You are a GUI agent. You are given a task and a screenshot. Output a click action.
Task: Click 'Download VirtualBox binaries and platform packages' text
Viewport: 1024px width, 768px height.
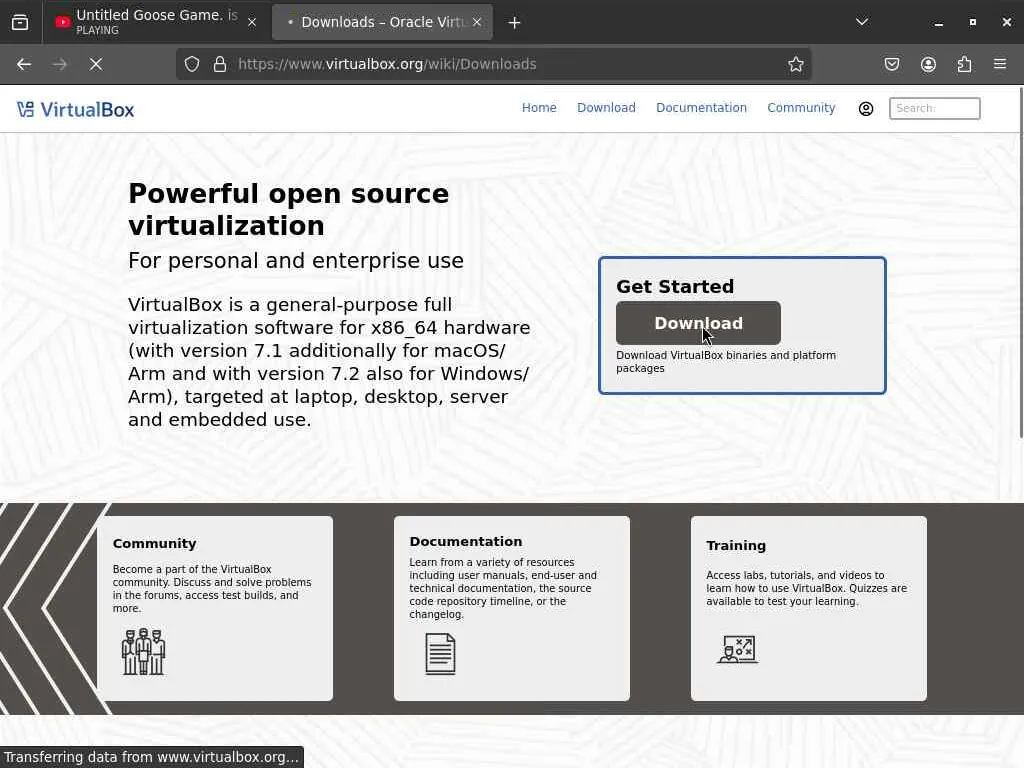(726, 362)
